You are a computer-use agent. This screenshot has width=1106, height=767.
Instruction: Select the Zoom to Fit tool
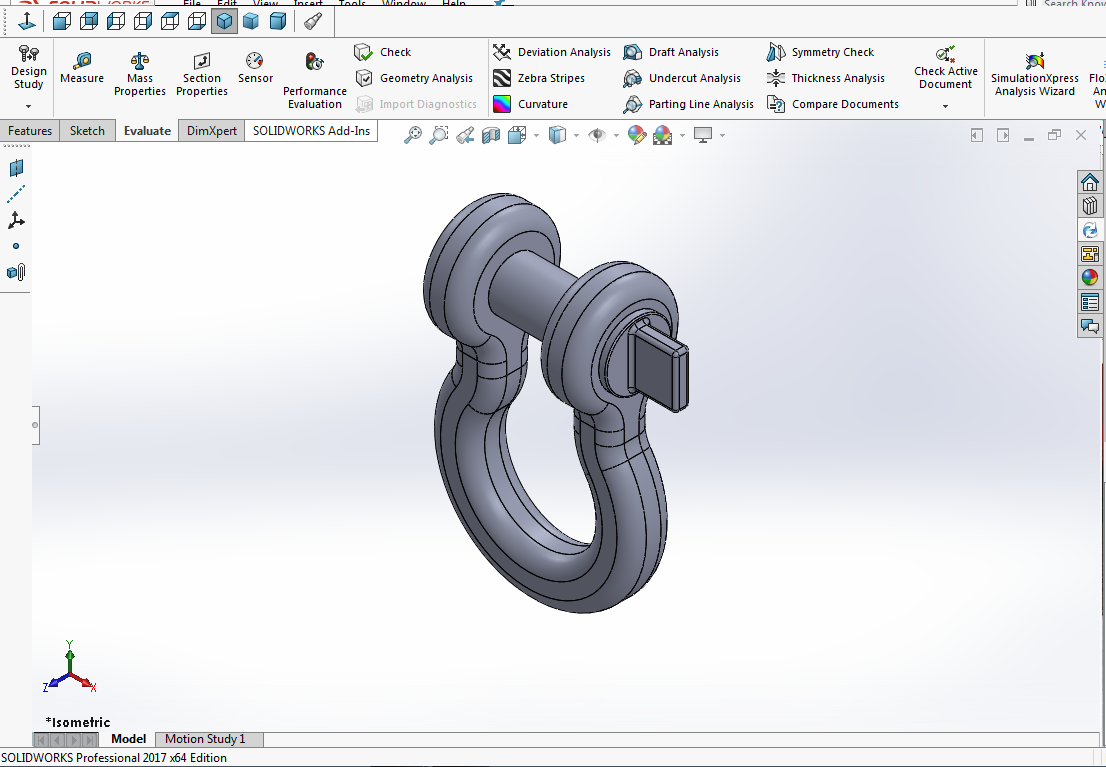tap(414, 135)
